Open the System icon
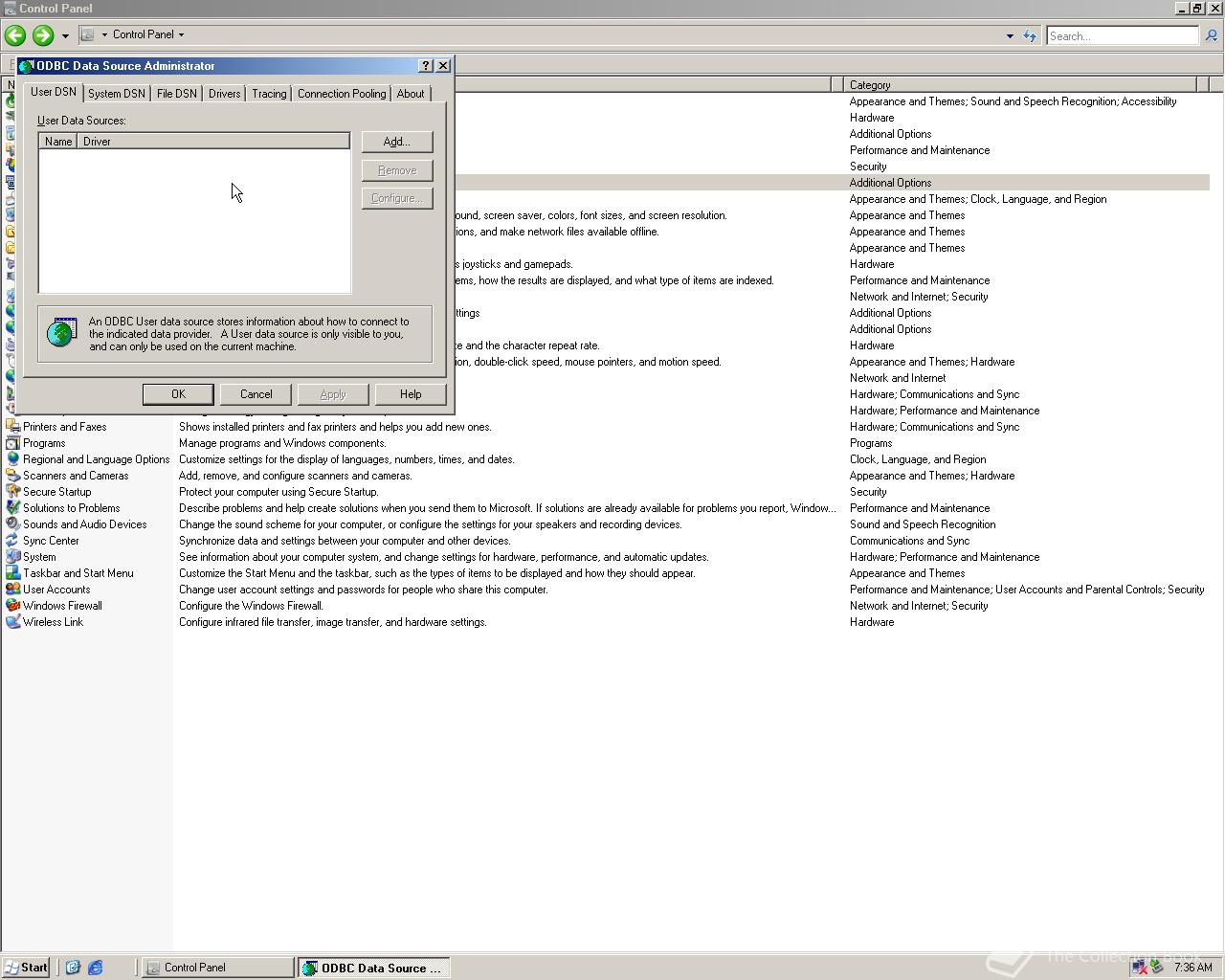The height and width of the screenshot is (980, 1225). [12, 557]
